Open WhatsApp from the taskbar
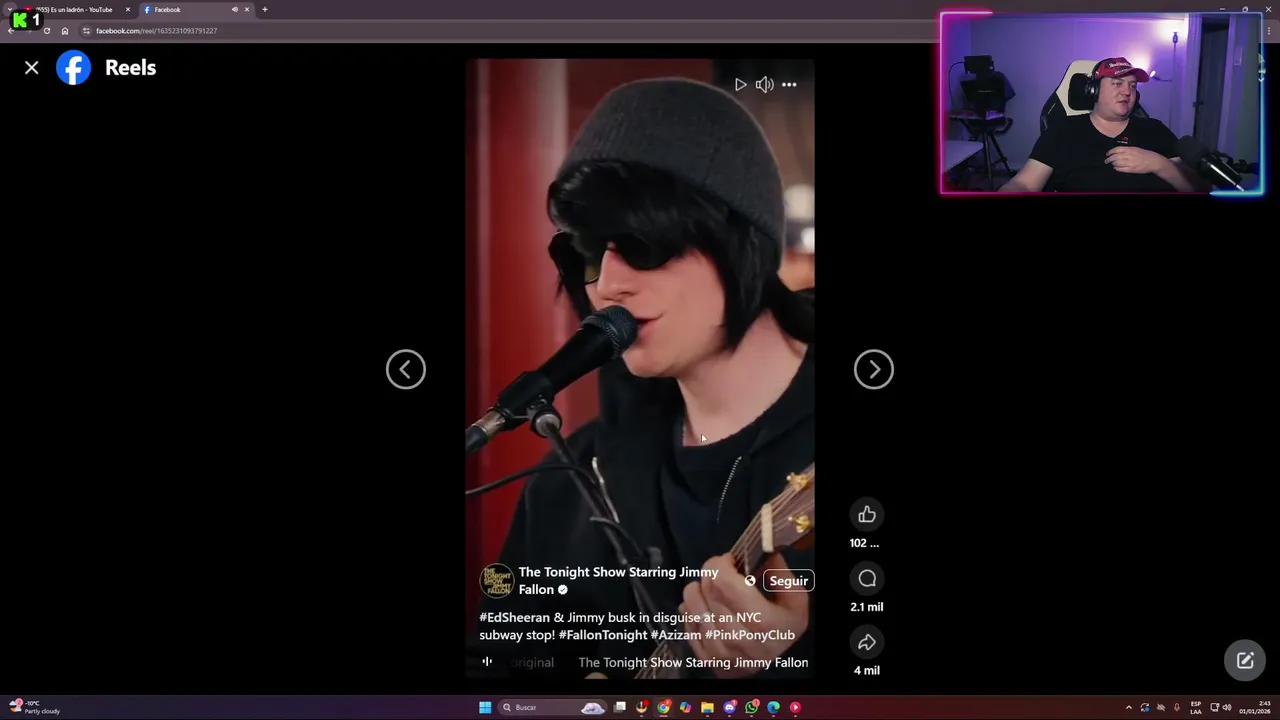 751,708
